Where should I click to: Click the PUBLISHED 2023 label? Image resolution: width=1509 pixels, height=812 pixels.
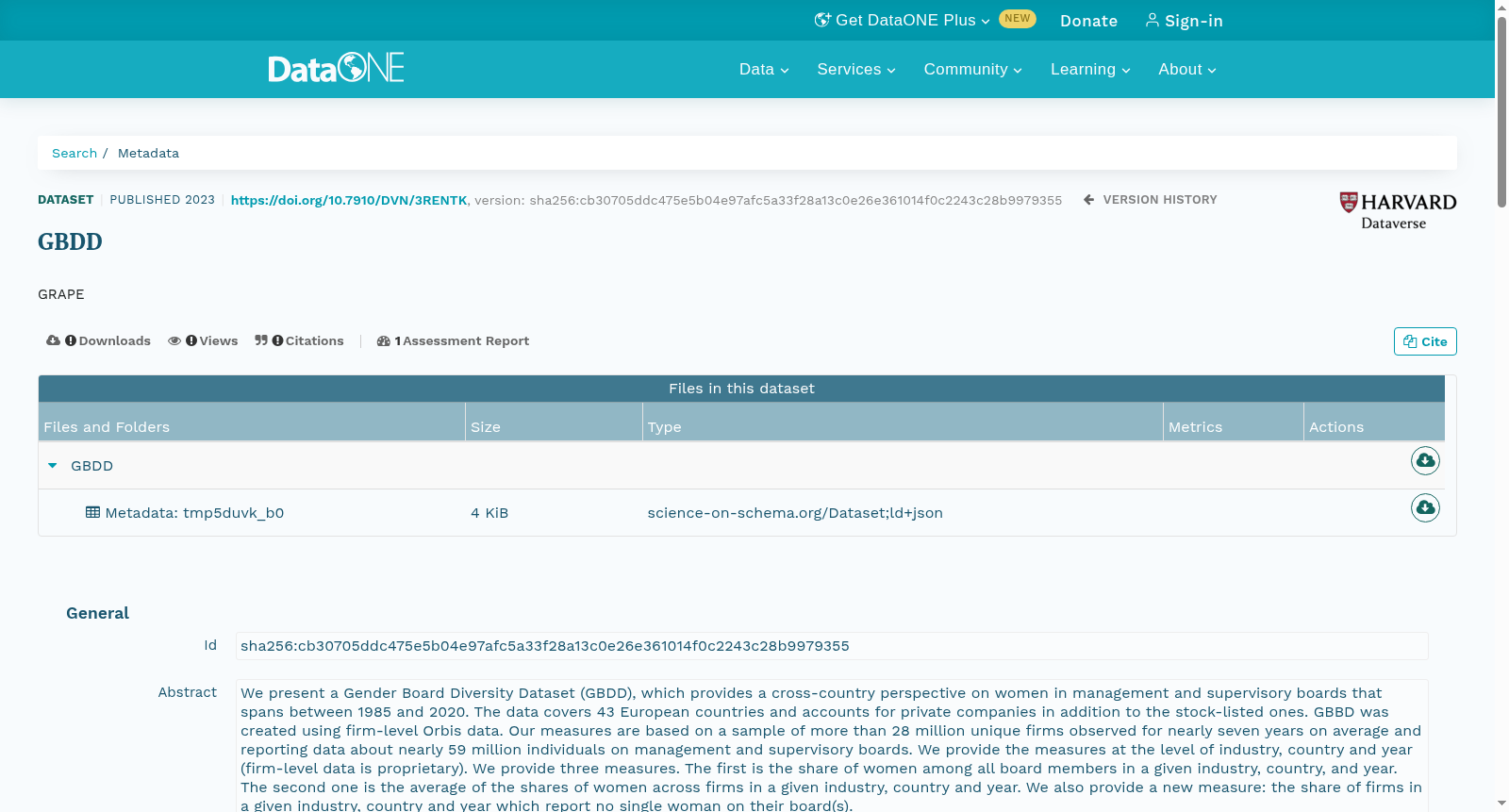(x=162, y=200)
